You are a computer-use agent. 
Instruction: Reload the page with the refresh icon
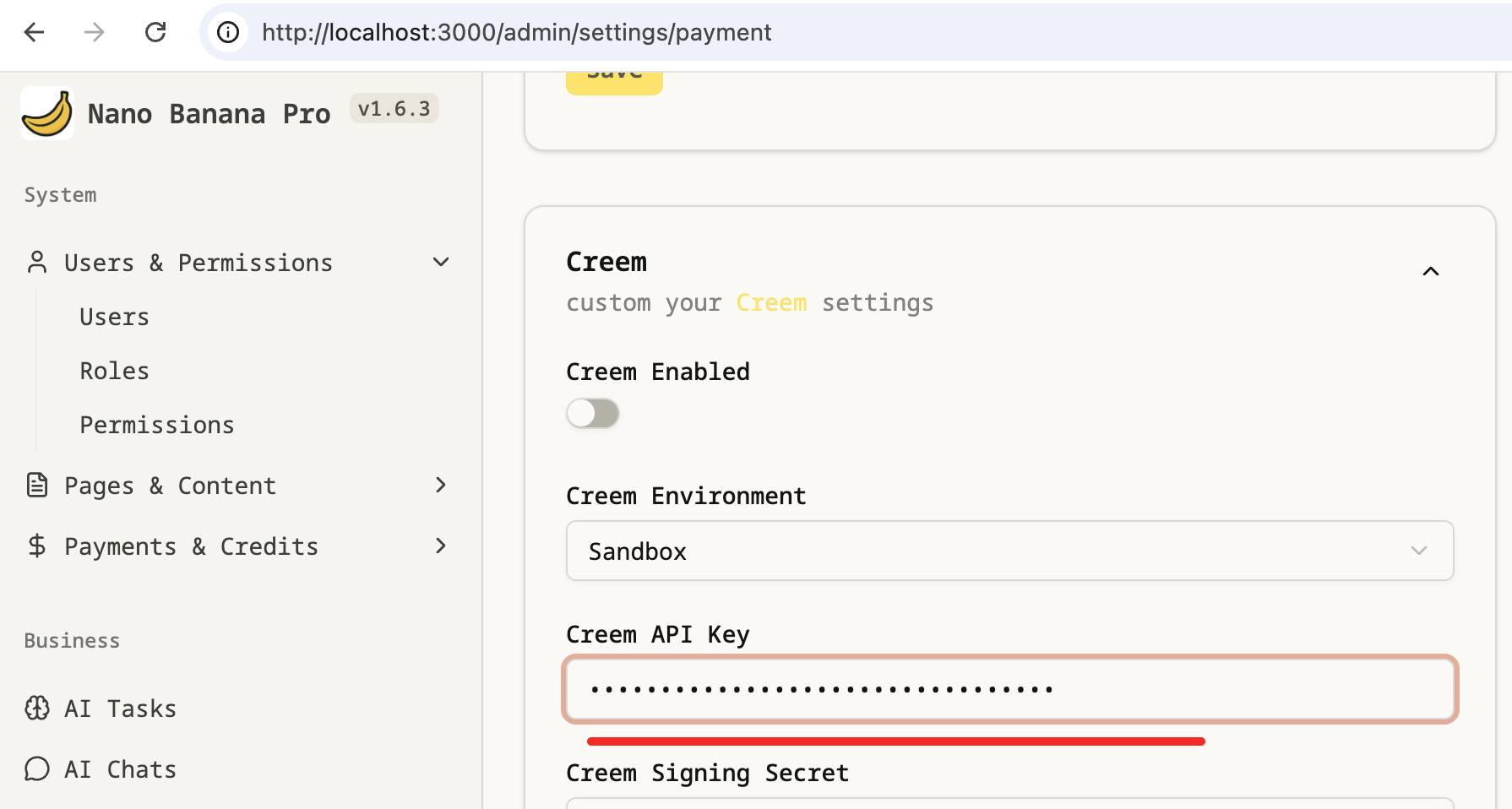[x=155, y=32]
